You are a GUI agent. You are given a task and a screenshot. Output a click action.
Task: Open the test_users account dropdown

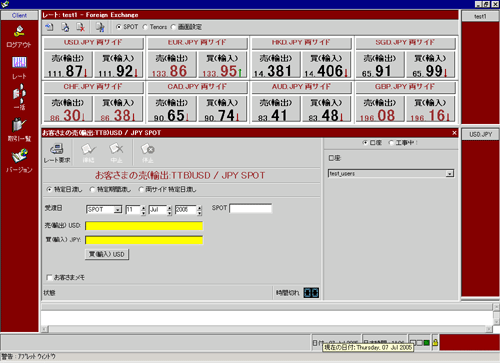(450, 174)
